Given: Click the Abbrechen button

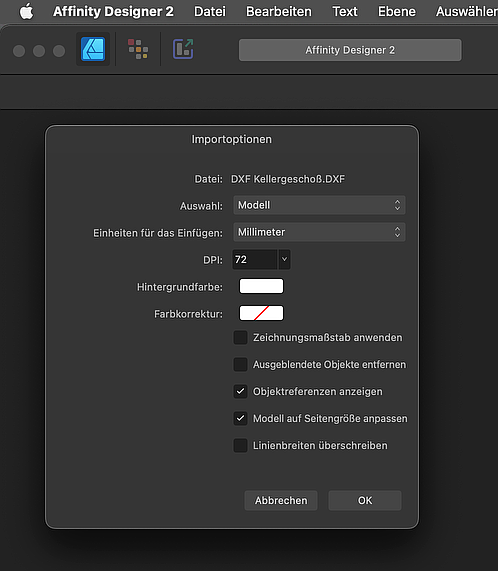Looking at the screenshot, I should (281, 500).
